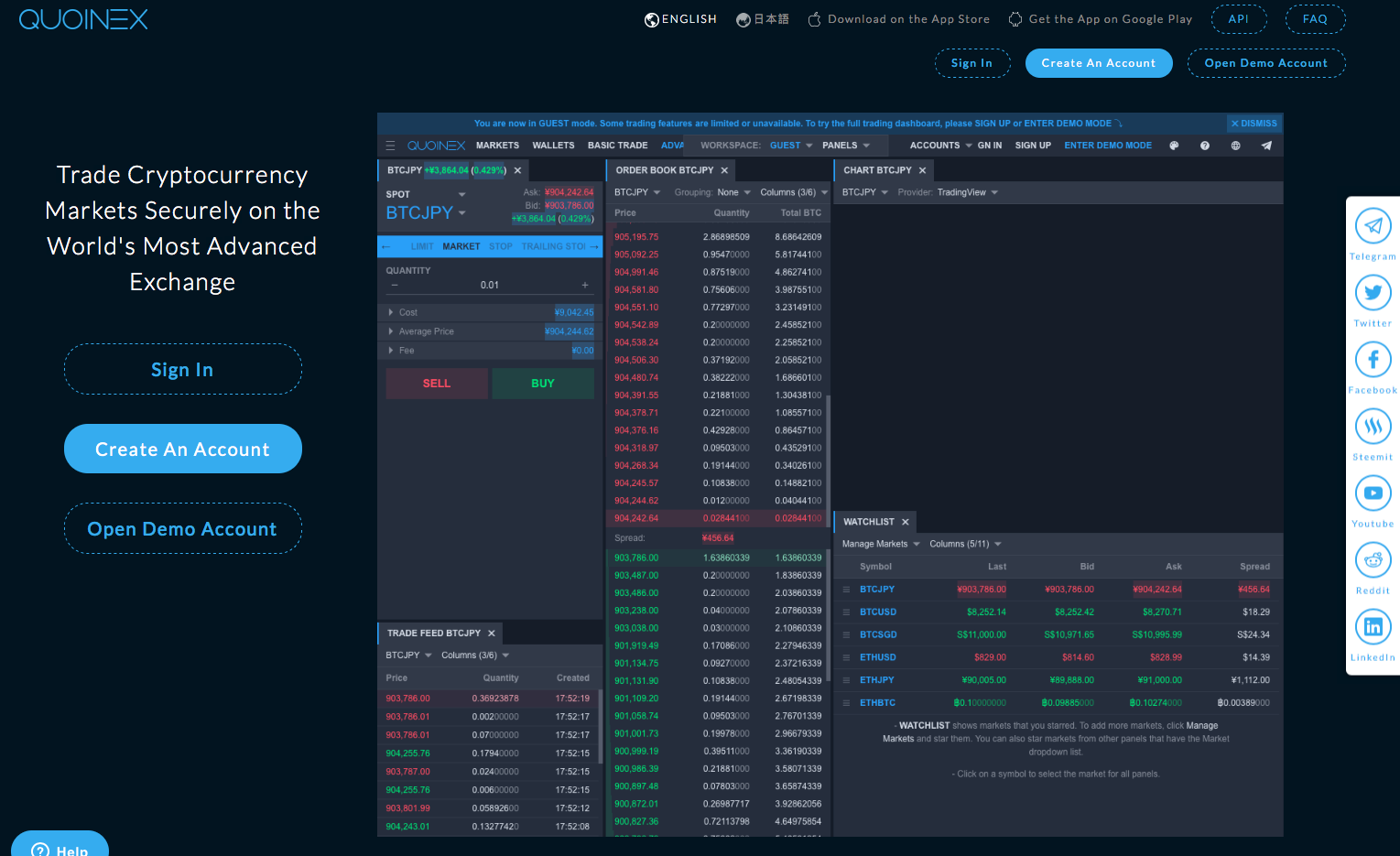1400x856 pixels.
Task: Switch language to ENGLISH
Action: (680, 19)
